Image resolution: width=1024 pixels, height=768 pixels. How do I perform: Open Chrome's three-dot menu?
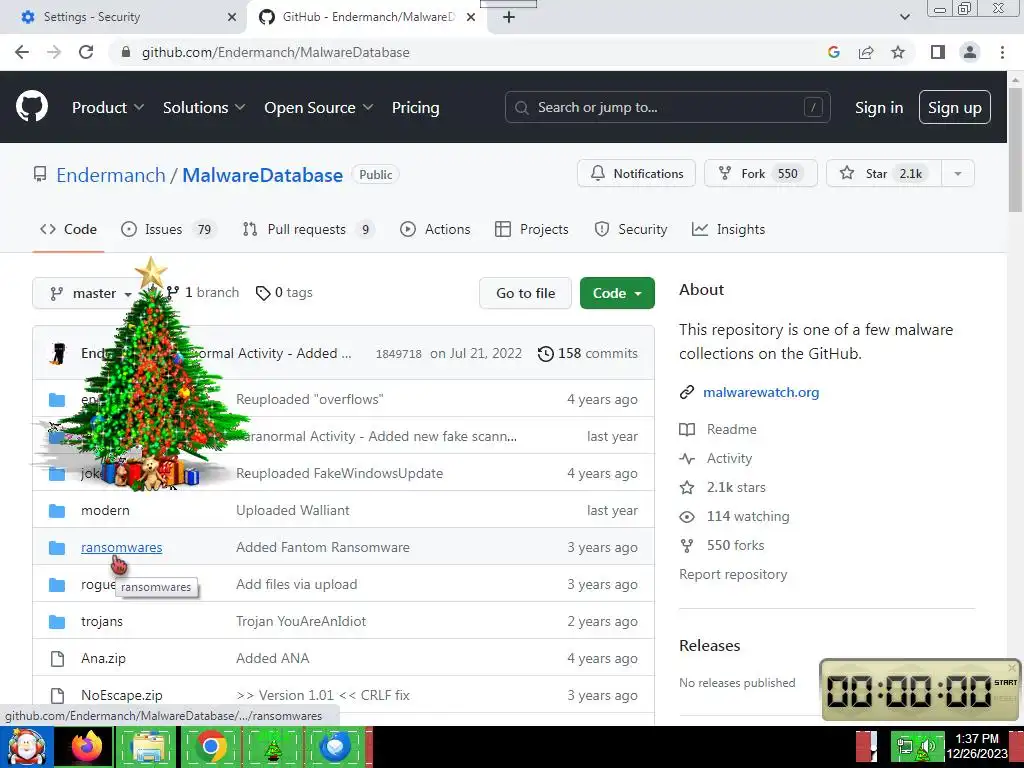point(1002,52)
